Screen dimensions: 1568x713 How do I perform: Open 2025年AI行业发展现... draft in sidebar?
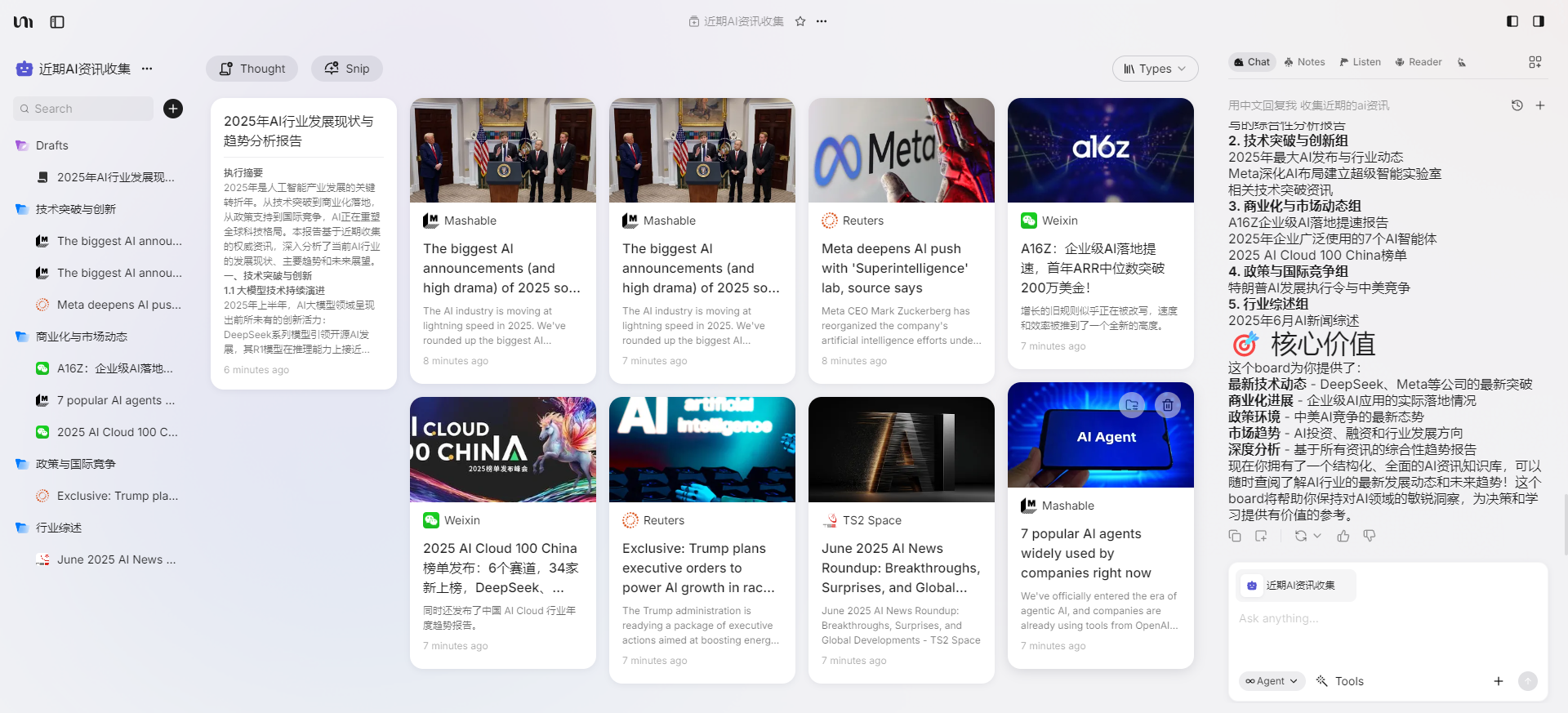(106, 177)
